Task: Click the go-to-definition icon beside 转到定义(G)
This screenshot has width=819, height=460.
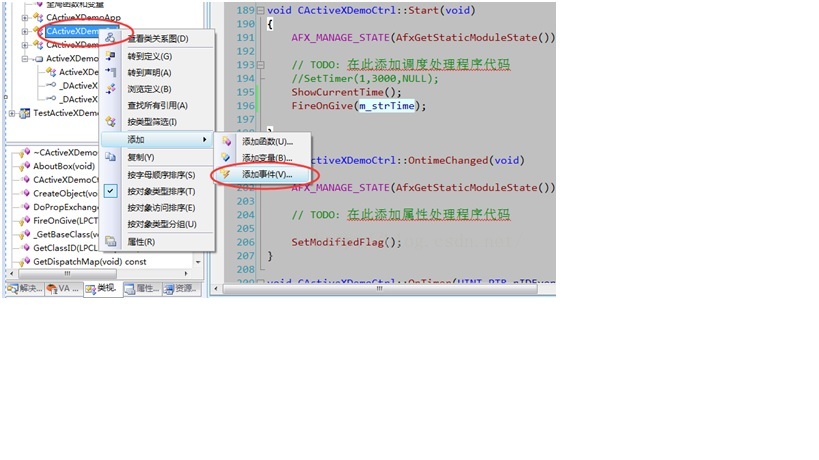Action: point(110,56)
